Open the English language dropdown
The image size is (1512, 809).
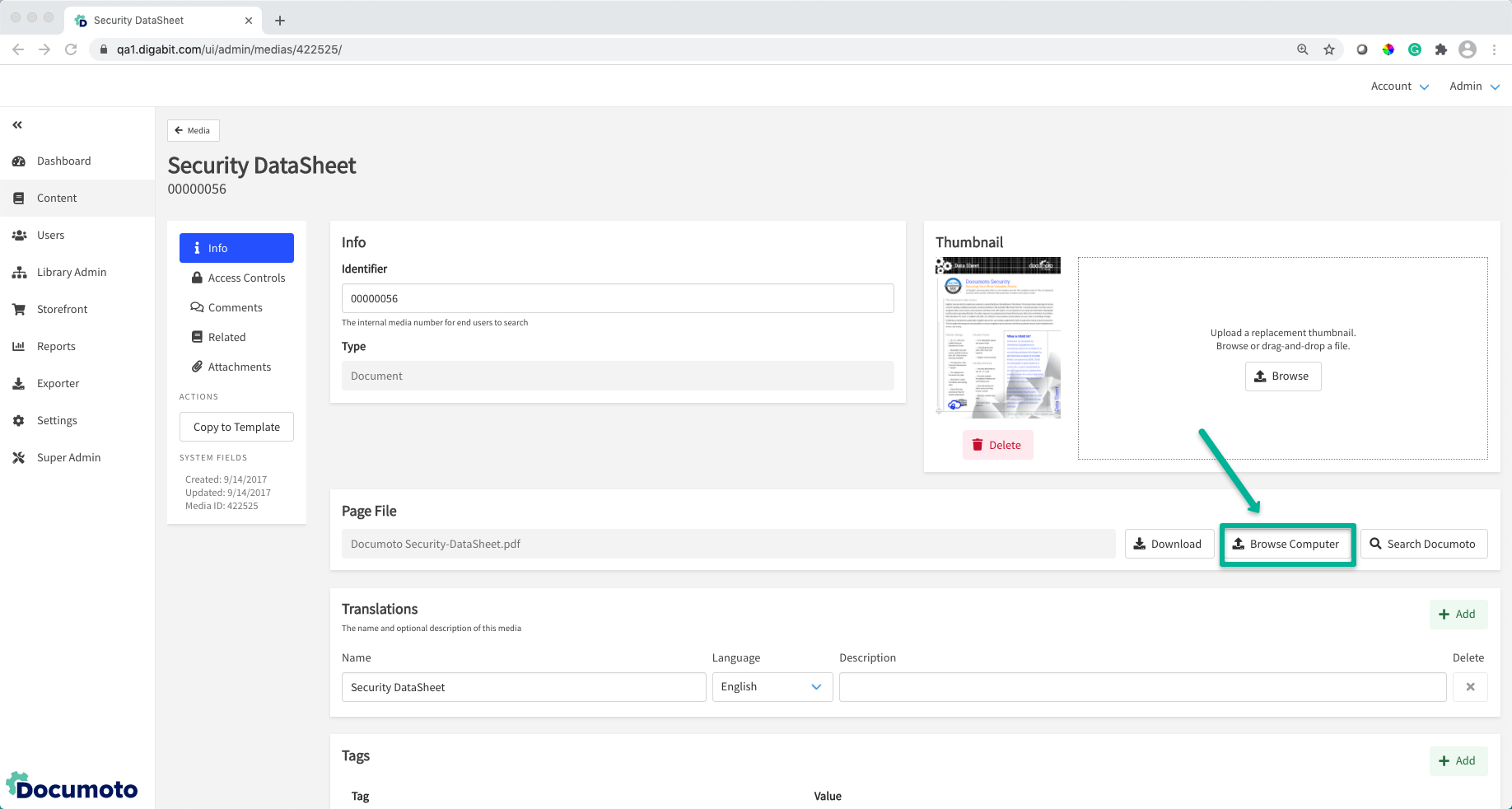(772, 687)
